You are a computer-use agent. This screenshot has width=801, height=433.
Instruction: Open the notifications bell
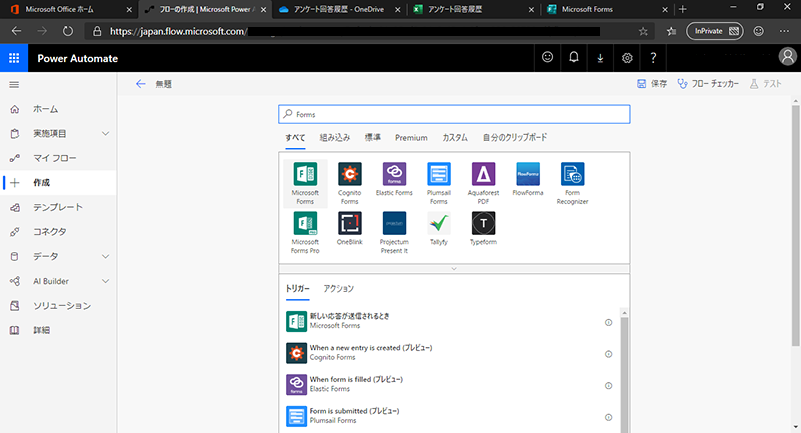pos(574,57)
